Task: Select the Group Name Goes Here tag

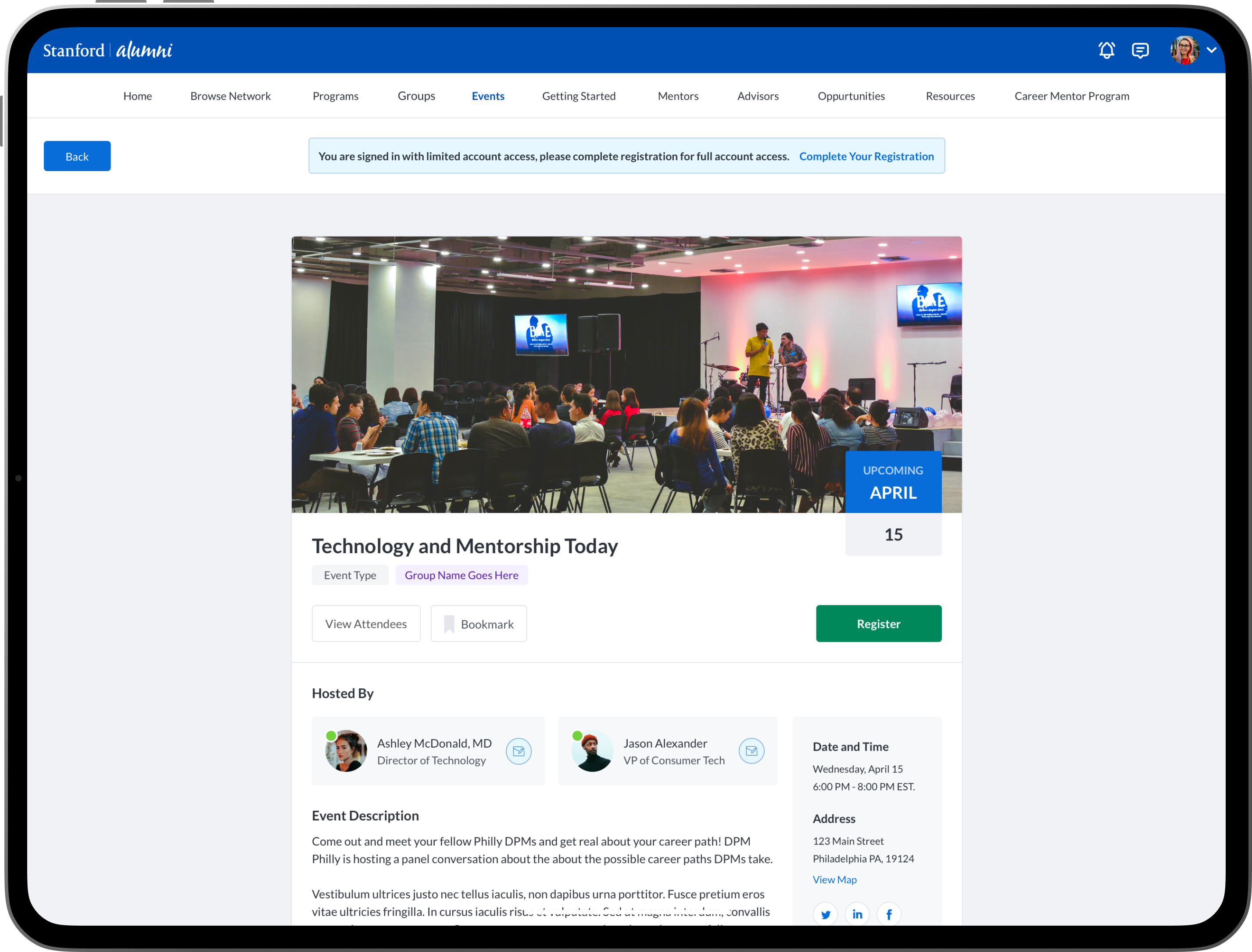Action: (461, 575)
